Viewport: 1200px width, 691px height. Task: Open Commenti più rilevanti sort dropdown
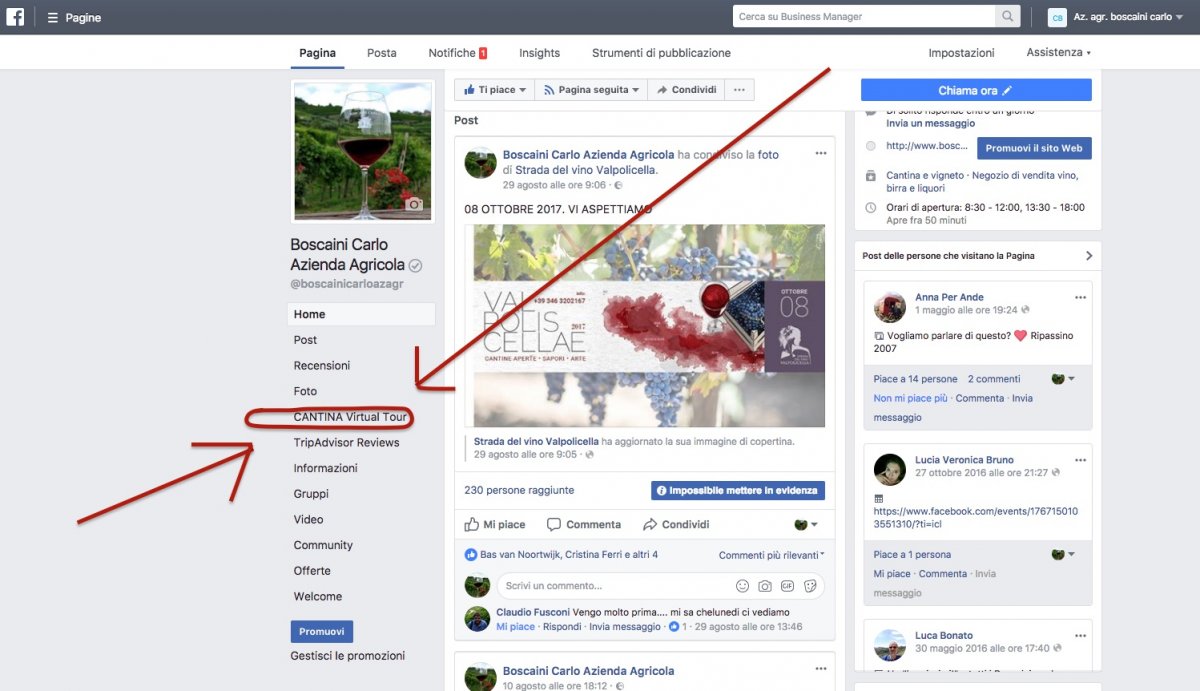pyautogui.click(x=771, y=555)
